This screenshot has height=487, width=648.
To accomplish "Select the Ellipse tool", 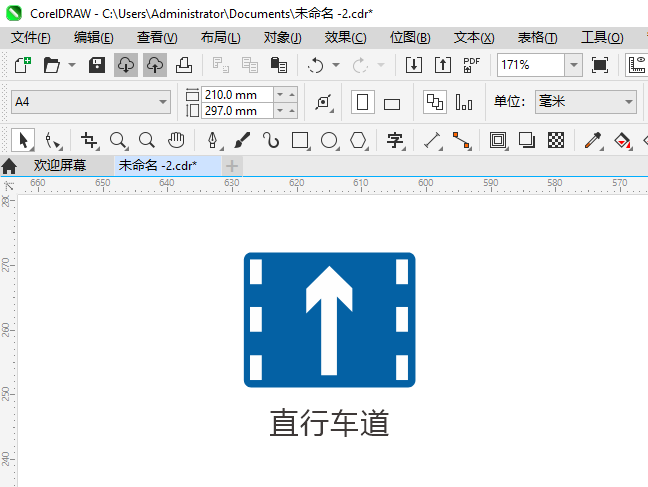I will pyautogui.click(x=329, y=141).
